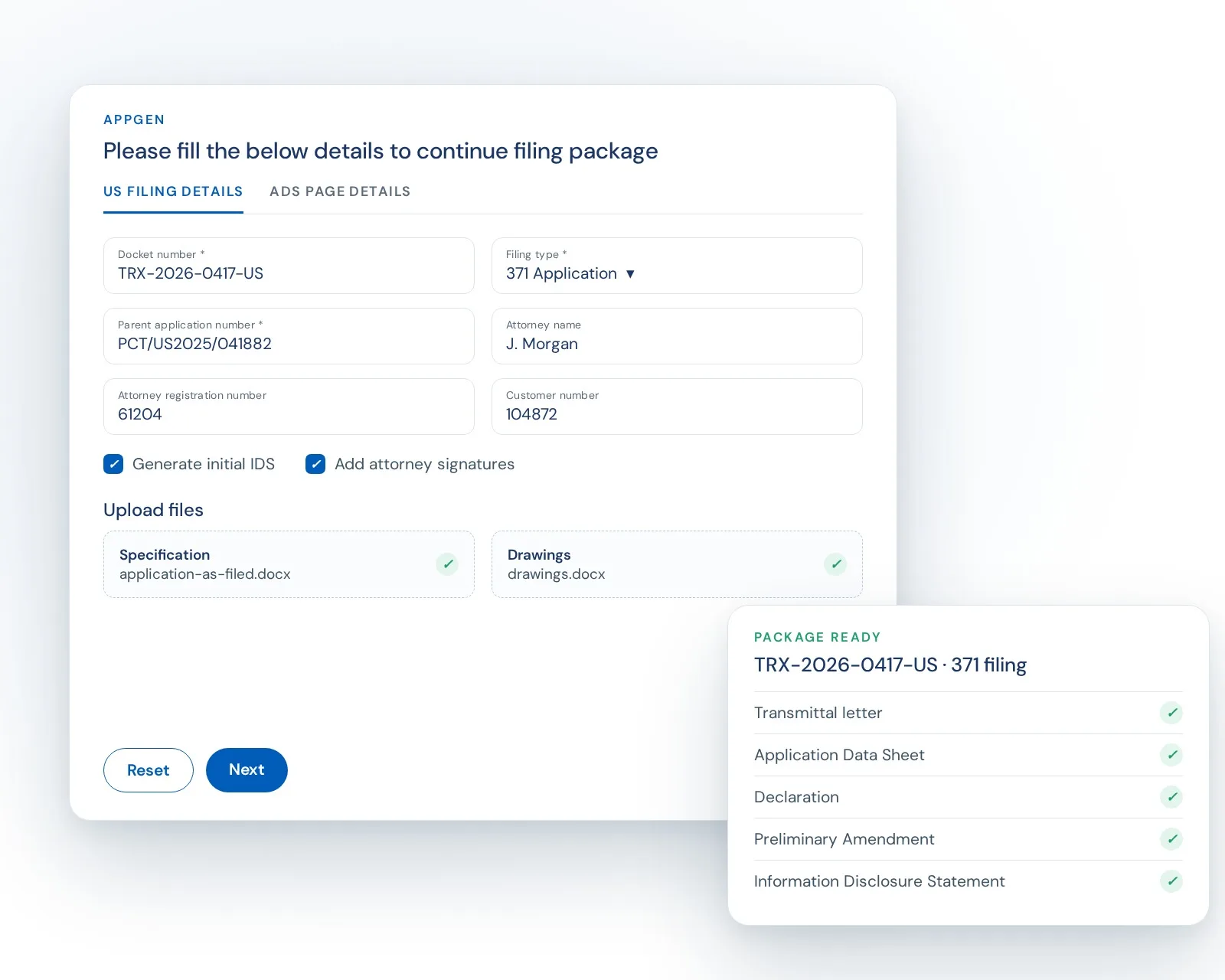The height and width of the screenshot is (980, 1225).
Task: Click the Information Disclosure Statement row
Action: coord(969,881)
